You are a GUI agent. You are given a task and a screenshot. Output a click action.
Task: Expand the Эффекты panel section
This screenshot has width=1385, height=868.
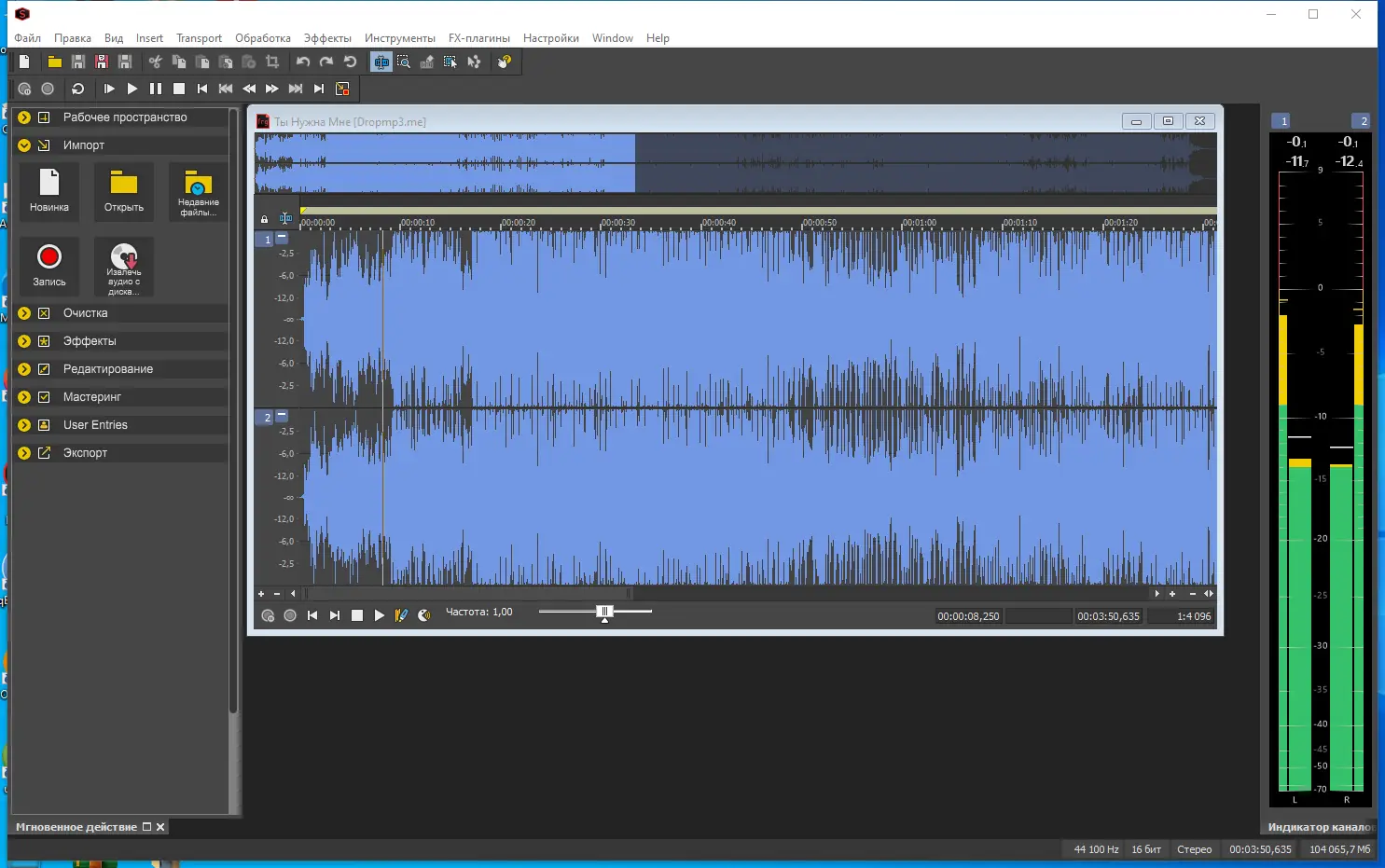pyautogui.click(x=24, y=340)
